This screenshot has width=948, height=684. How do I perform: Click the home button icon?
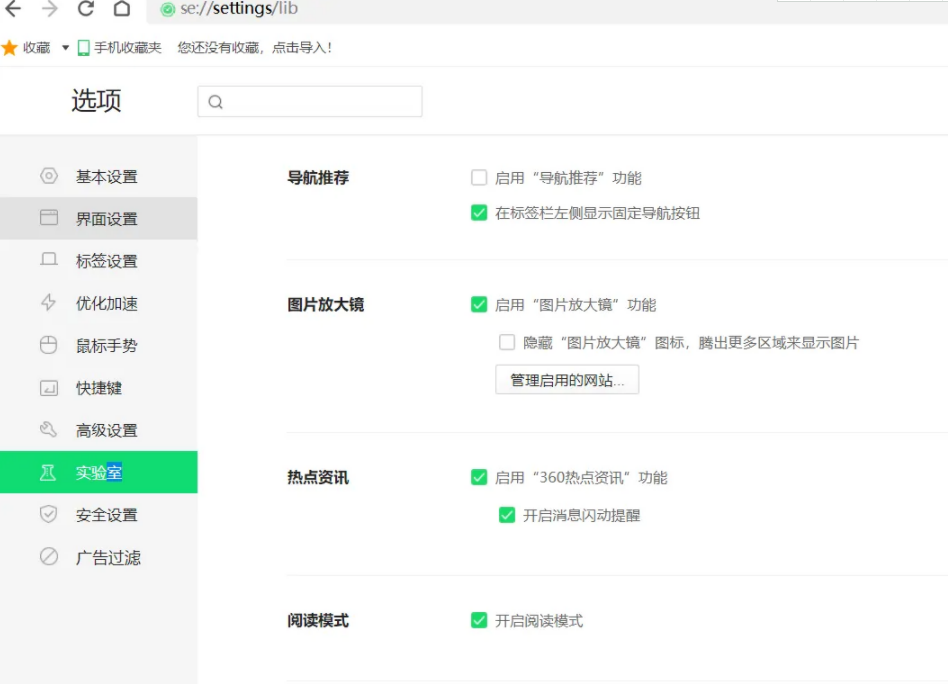(122, 9)
